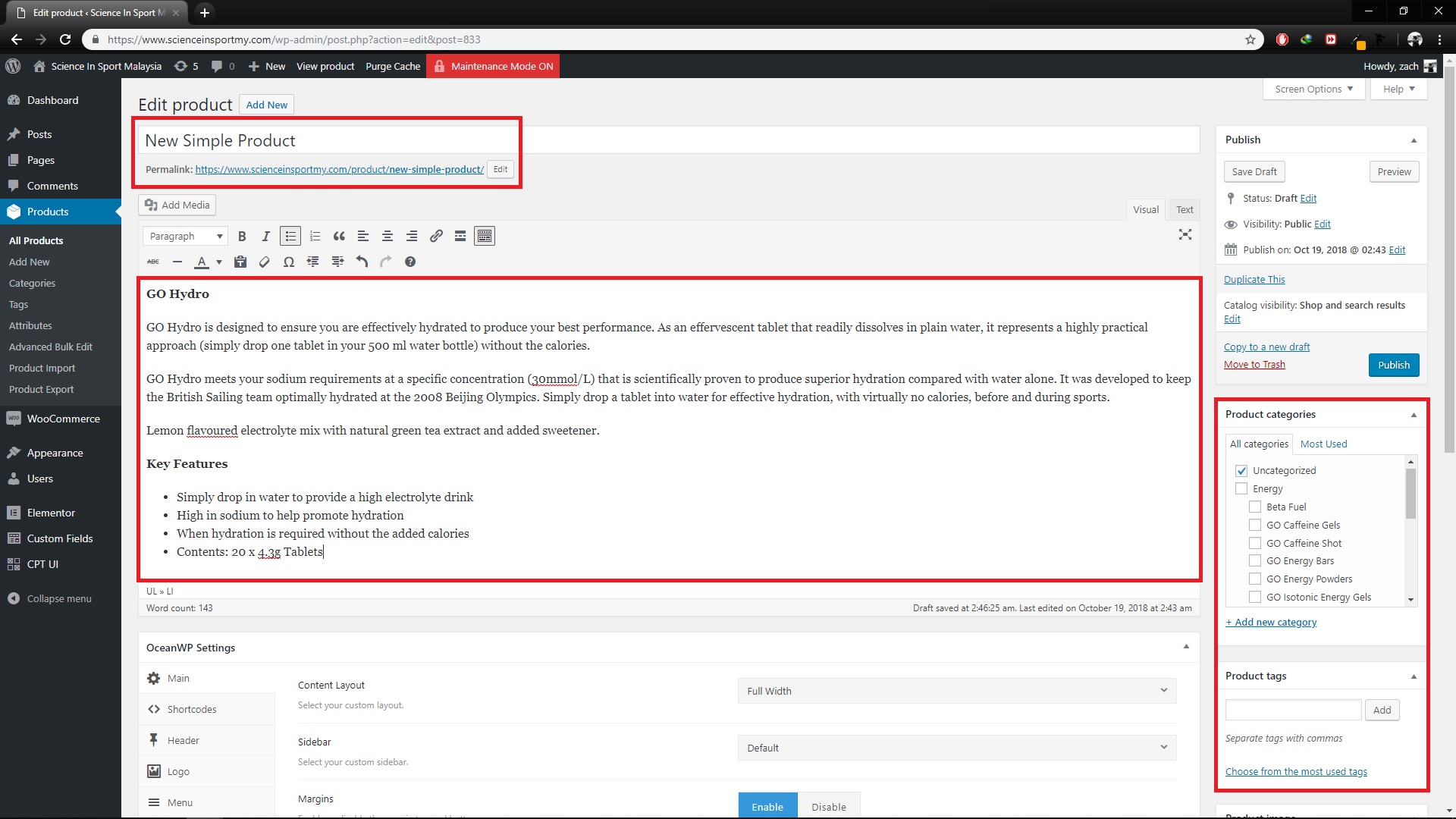
Task: Toggle bold formatting in editor toolbar
Action: (x=242, y=237)
